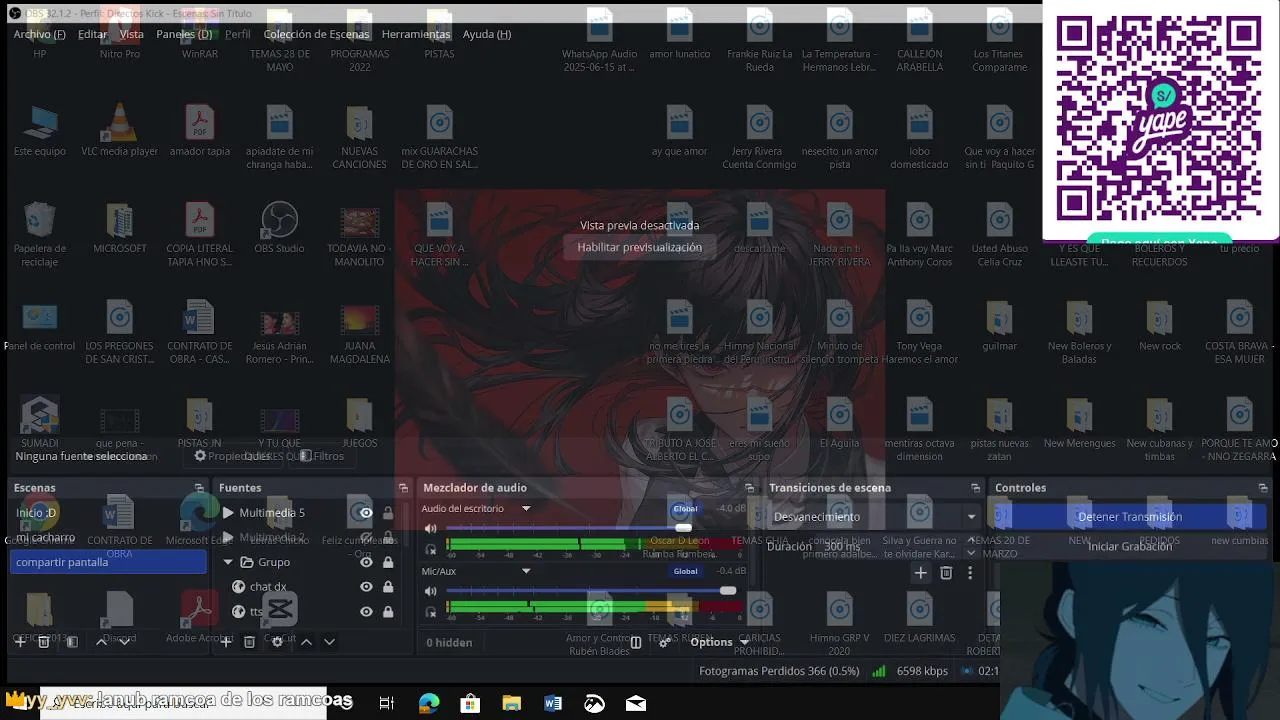Open the Paneles menu
This screenshot has height=720, width=1280.
pos(184,34)
